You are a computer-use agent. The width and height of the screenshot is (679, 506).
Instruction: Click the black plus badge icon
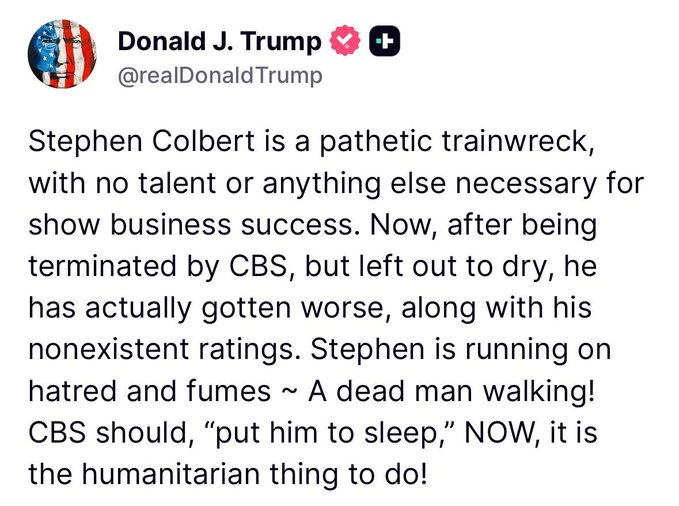click(x=384, y=41)
